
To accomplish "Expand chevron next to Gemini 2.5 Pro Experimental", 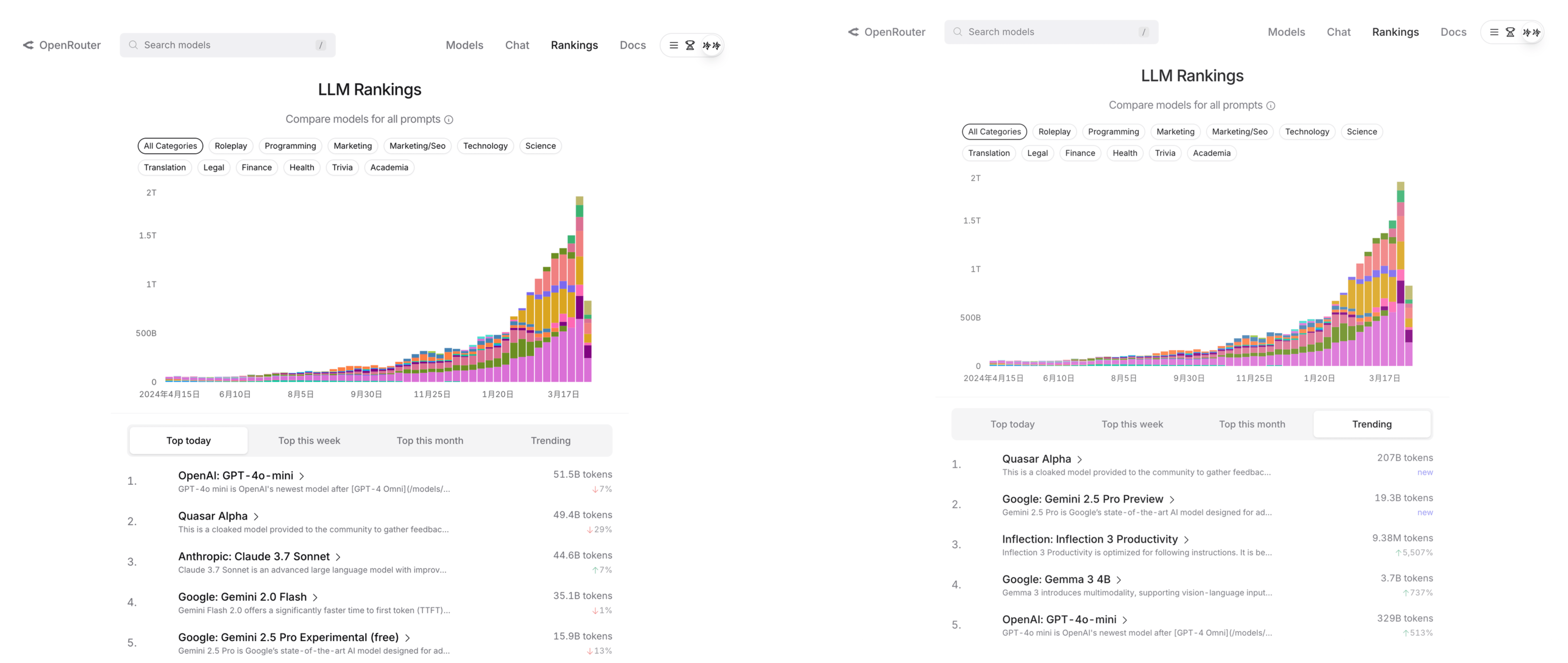I will [407, 638].
